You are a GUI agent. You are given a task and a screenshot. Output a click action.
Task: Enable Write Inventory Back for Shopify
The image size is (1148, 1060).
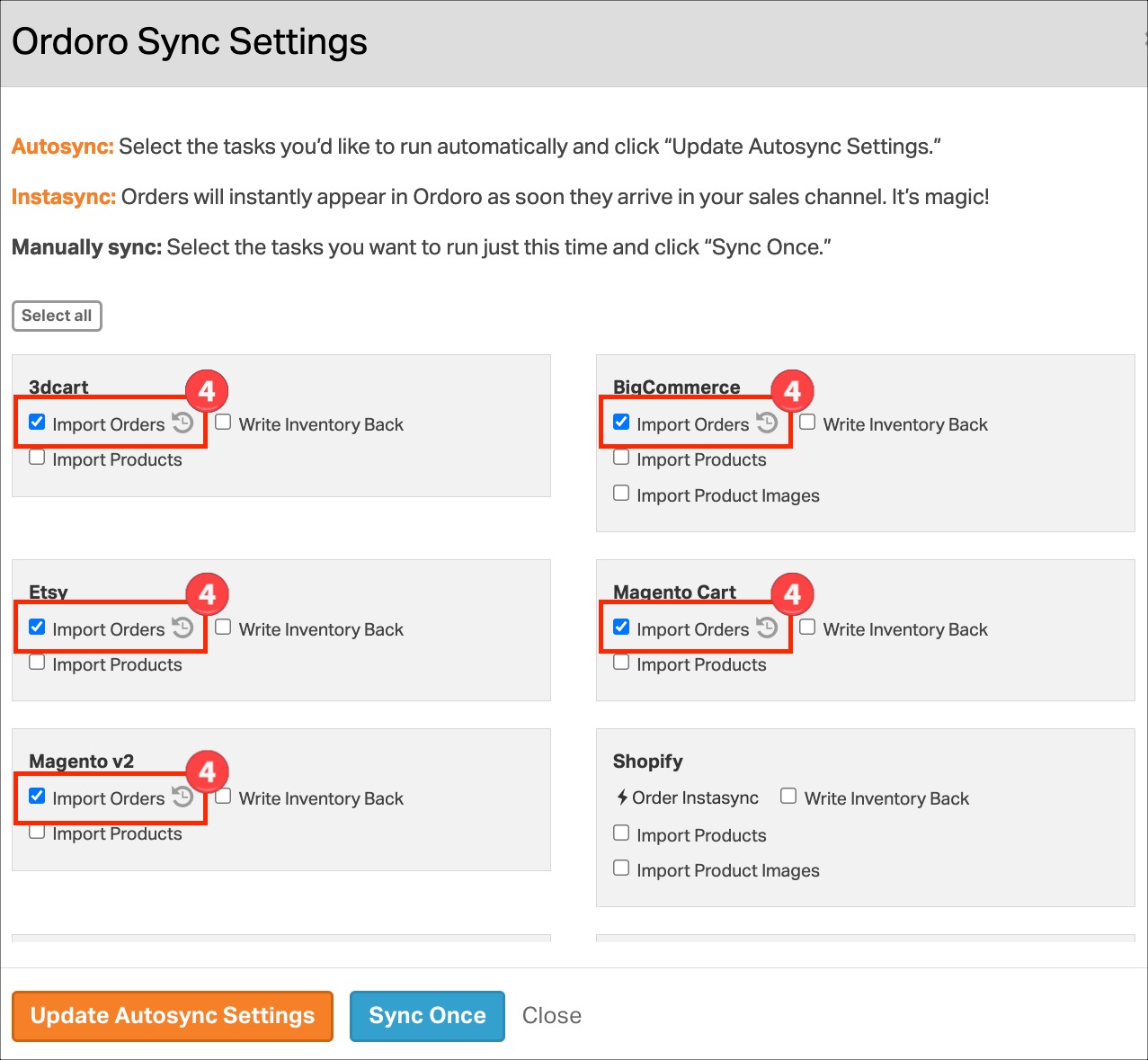788,796
